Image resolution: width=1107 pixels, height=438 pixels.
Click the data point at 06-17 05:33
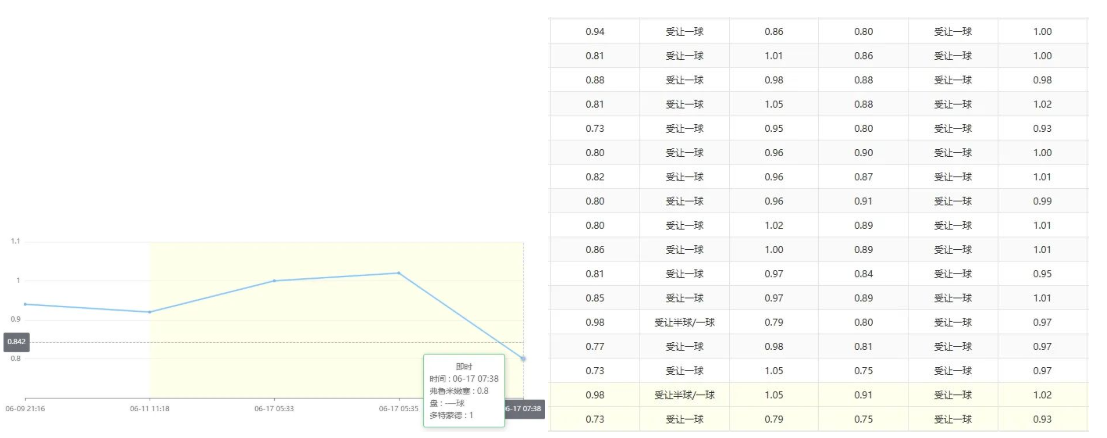(274, 281)
